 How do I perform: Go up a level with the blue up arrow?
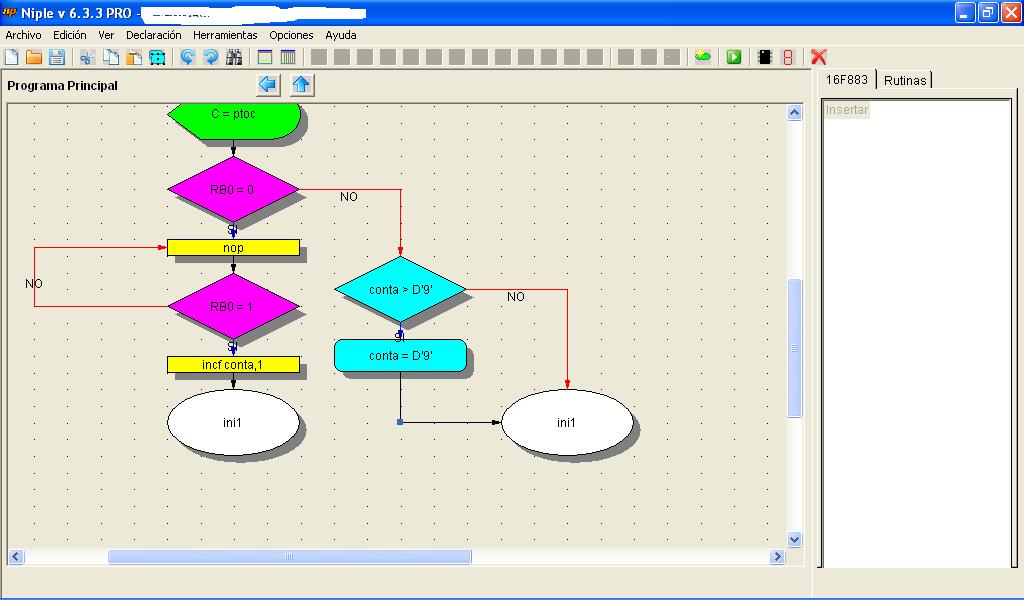point(301,85)
